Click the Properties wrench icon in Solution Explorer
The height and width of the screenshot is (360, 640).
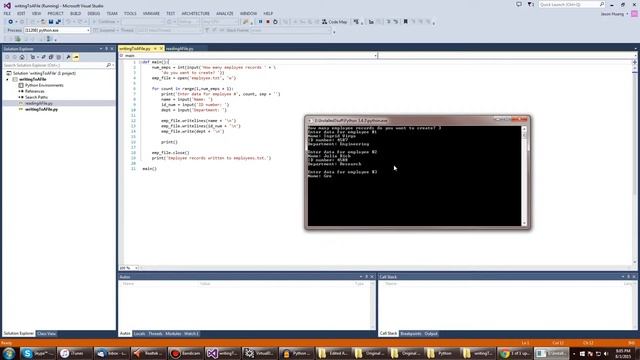pyautogui.click(x=68, y=57)
